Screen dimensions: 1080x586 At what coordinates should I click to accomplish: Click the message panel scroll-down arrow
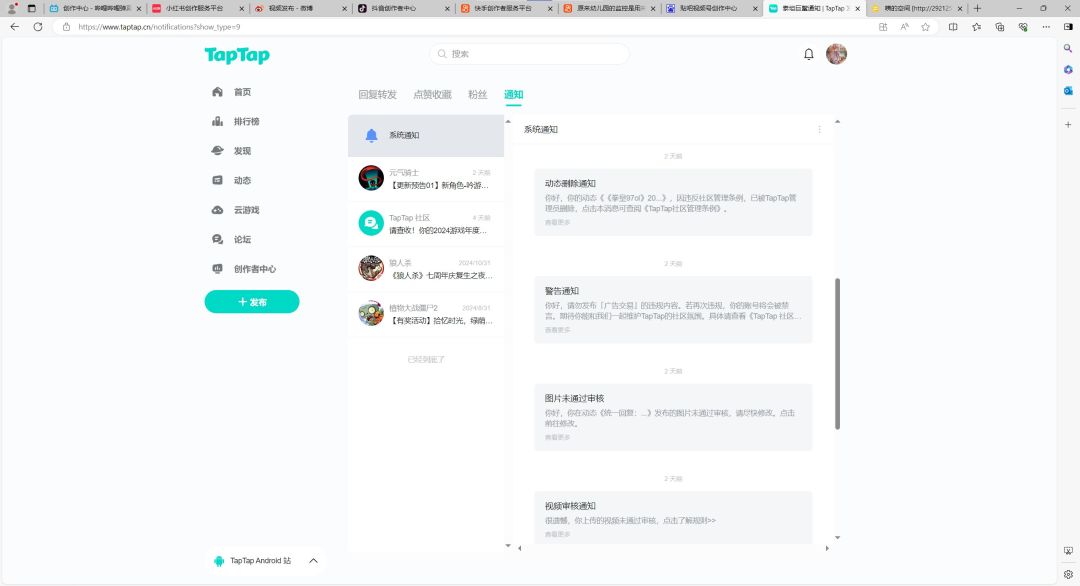838,538
